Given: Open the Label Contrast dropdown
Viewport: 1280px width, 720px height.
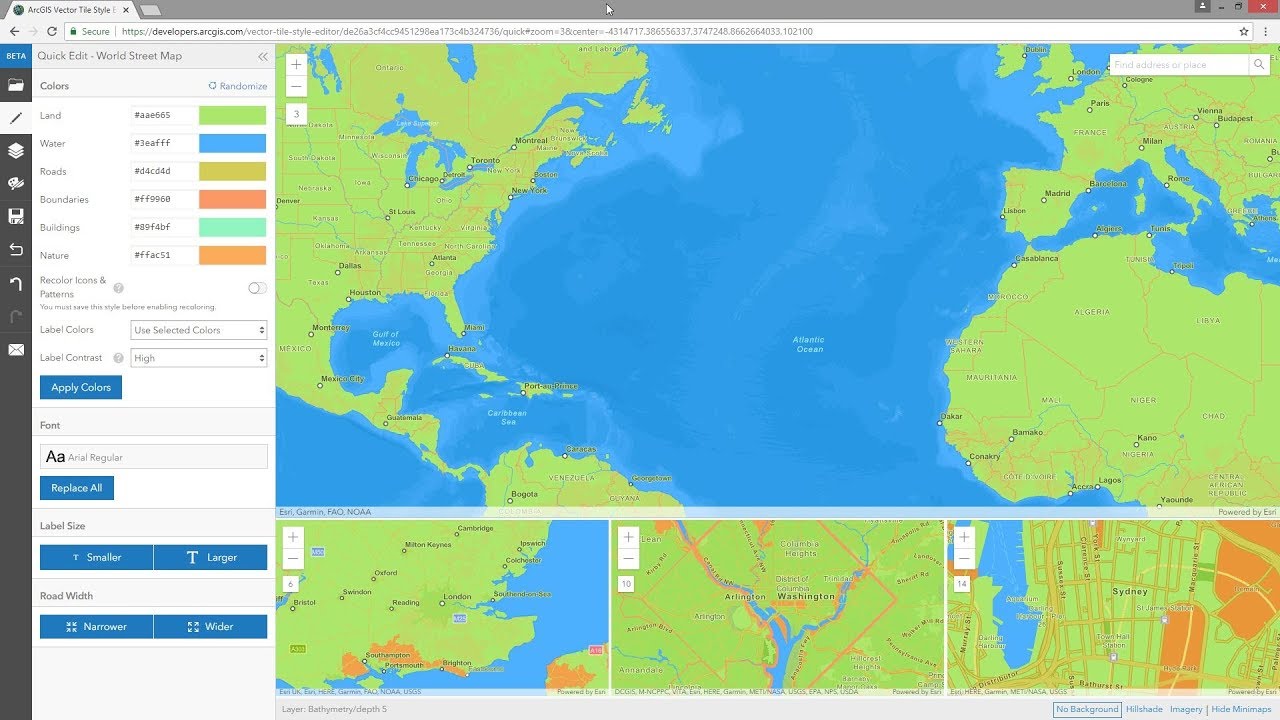Looking at the screenshot, I should [199, 358].
